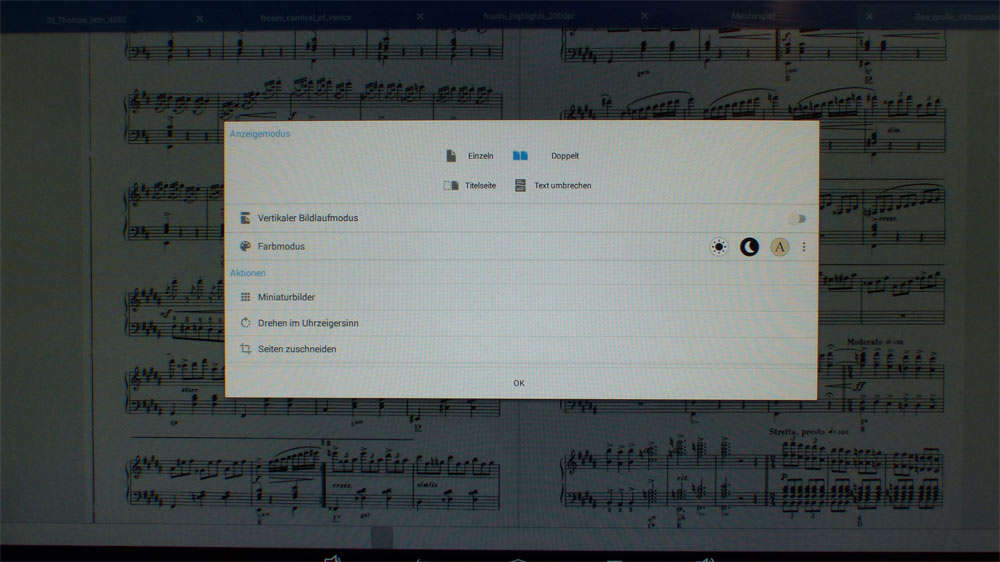This screenshot has width=1000, height=562.
Task: Switch to the frosini_carnival_of_venice tab
Action: [306, 18]
